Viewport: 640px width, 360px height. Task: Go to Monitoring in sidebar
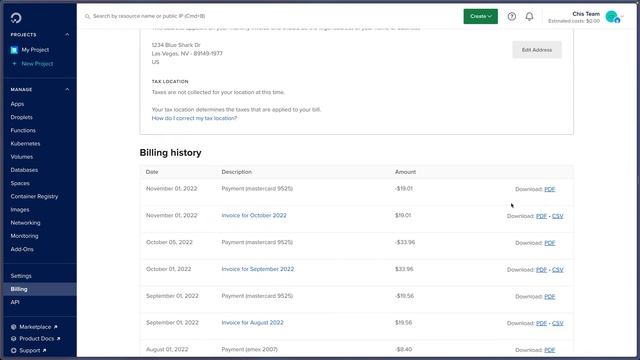click(24, 236)
